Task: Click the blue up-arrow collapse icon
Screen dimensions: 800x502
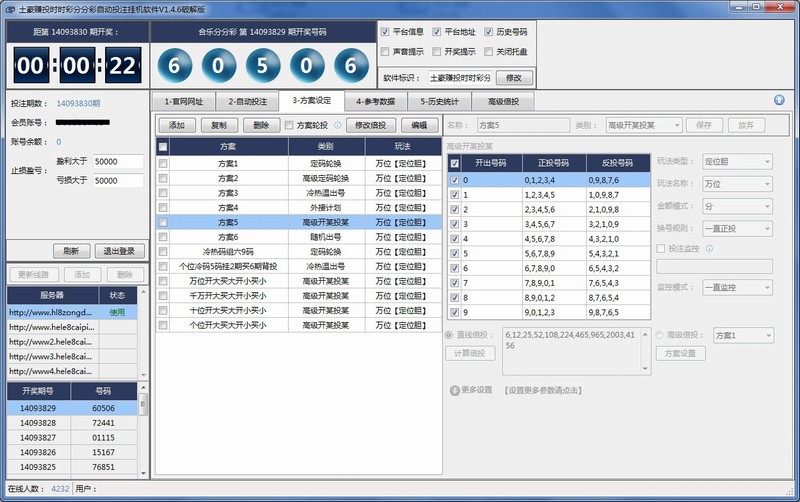Action: [779, 100]
